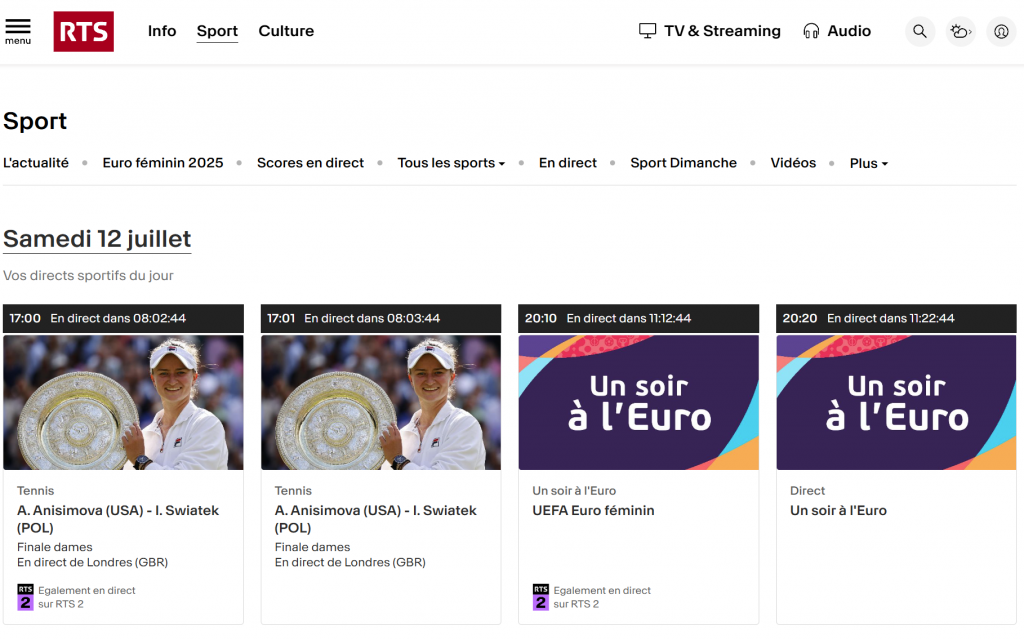This screenshot has width=1024, height=639.
Task: Click the 17:01 start time
Action: pyautogui.click(x=281, y=318)
